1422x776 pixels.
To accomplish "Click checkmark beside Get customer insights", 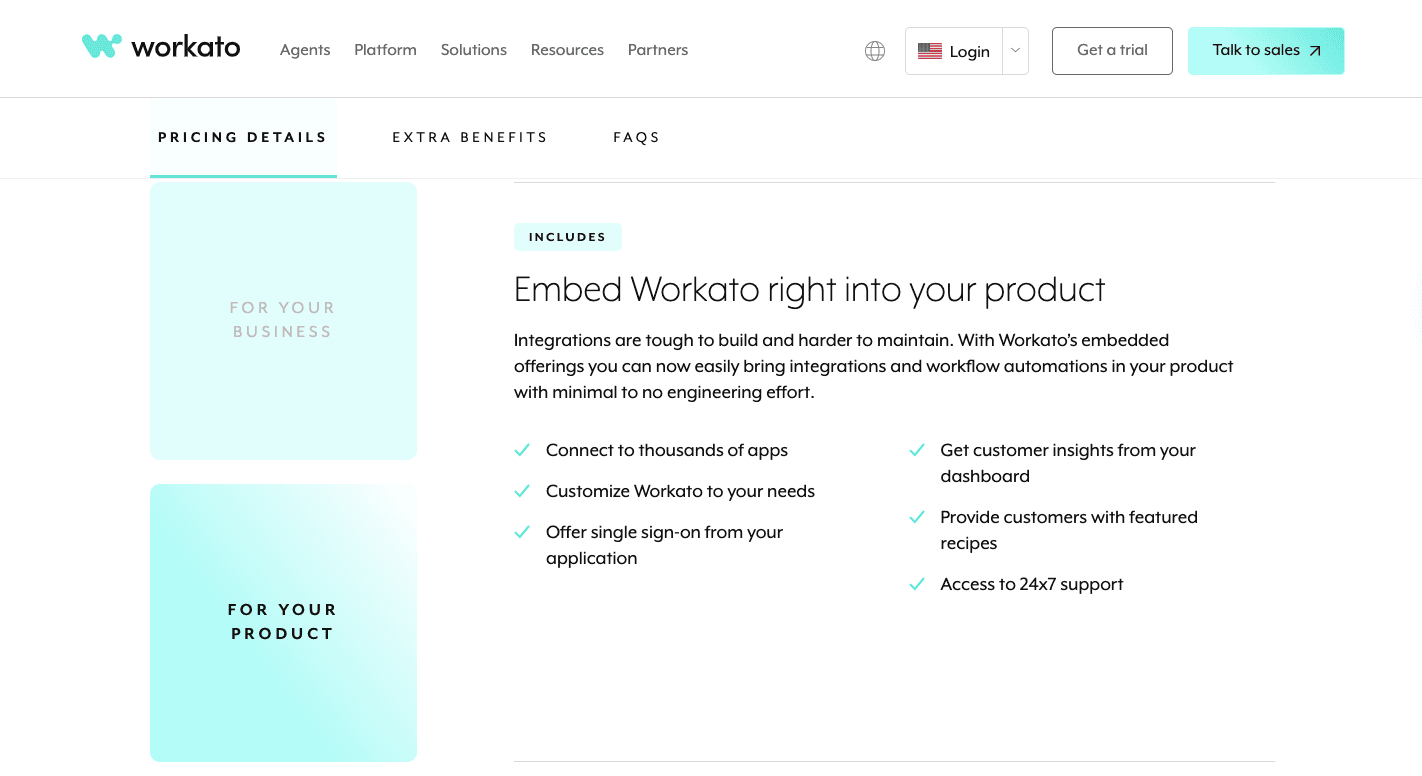I will [917, 451].
